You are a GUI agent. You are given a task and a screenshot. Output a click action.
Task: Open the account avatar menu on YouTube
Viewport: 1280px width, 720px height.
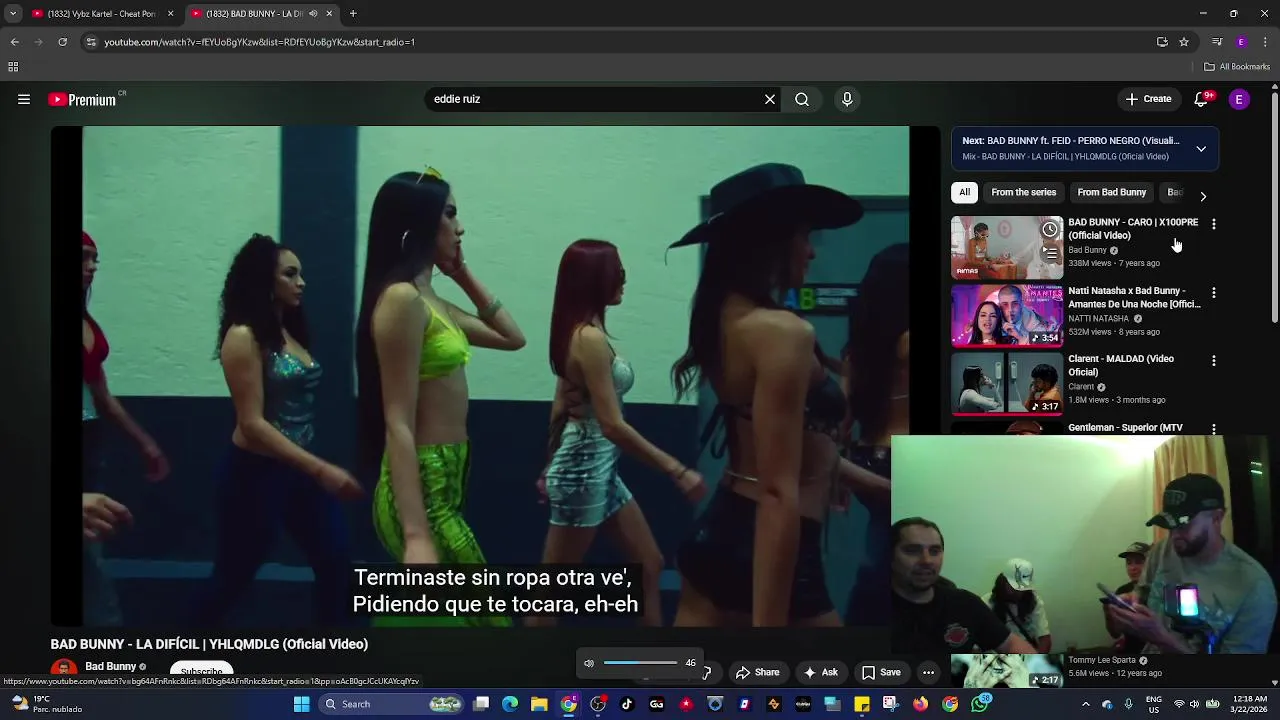pyautogui.click(x=1239, y=99)
